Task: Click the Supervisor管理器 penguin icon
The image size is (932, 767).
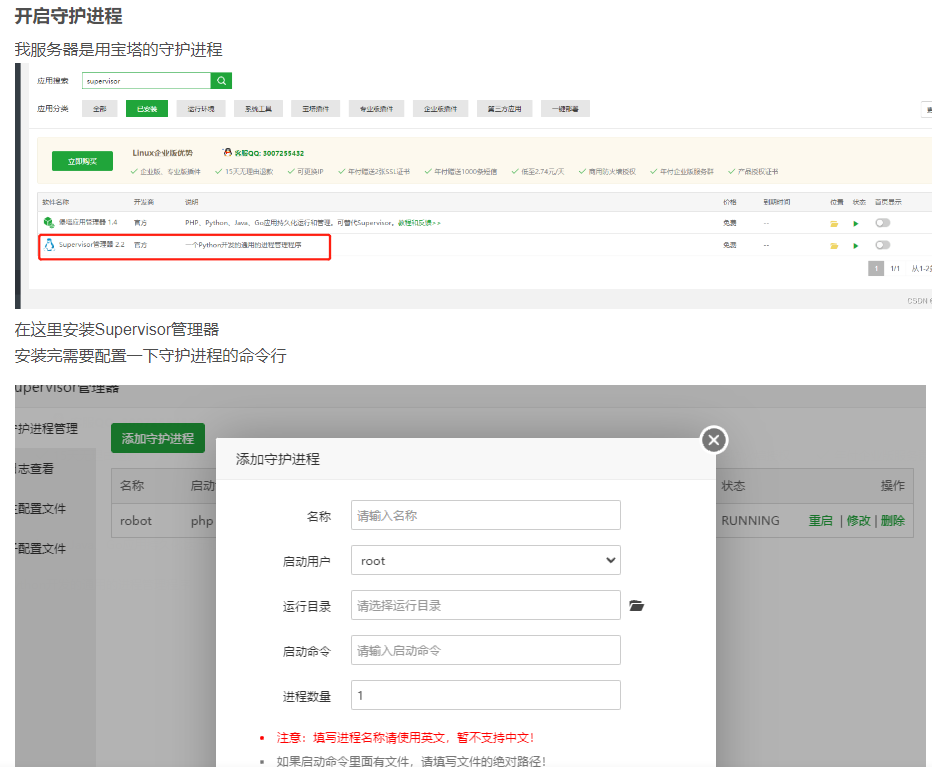Action: (49, 244)
